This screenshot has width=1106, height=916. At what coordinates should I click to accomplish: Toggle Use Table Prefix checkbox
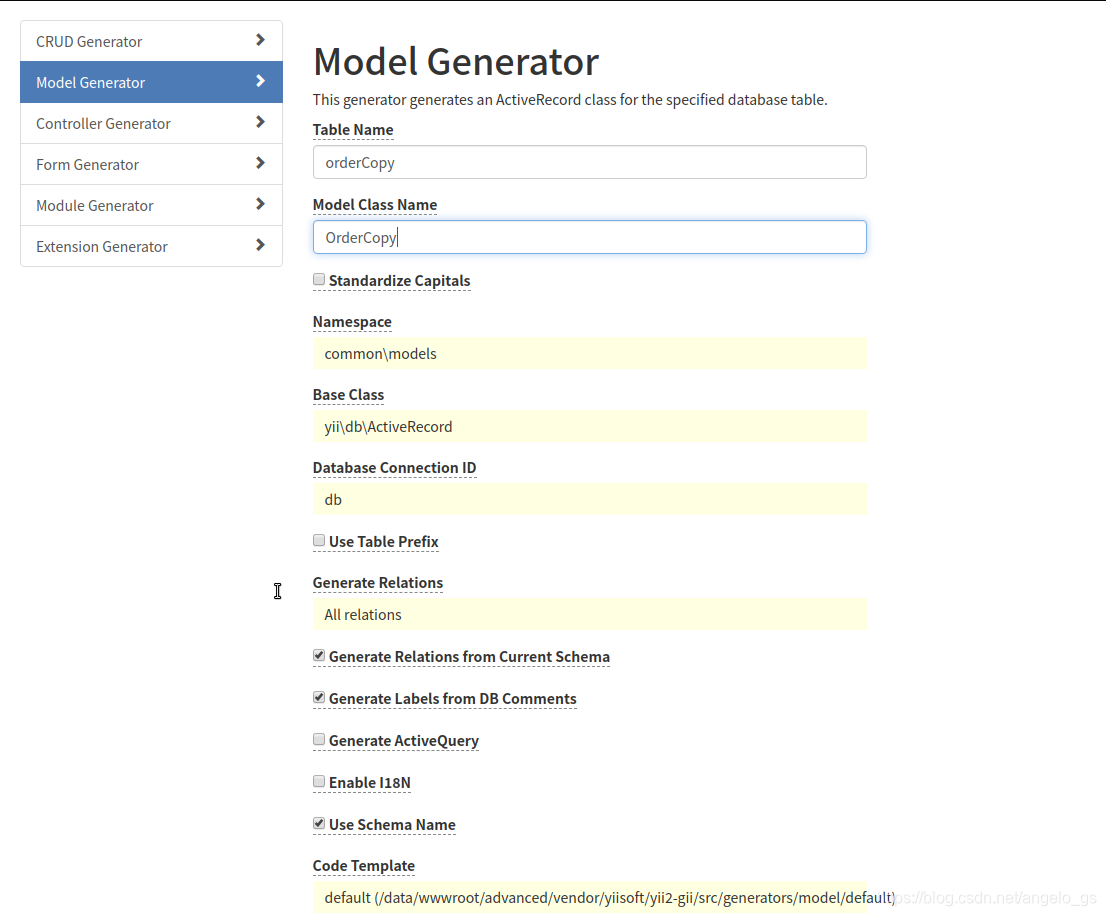[x=319, y=541]
